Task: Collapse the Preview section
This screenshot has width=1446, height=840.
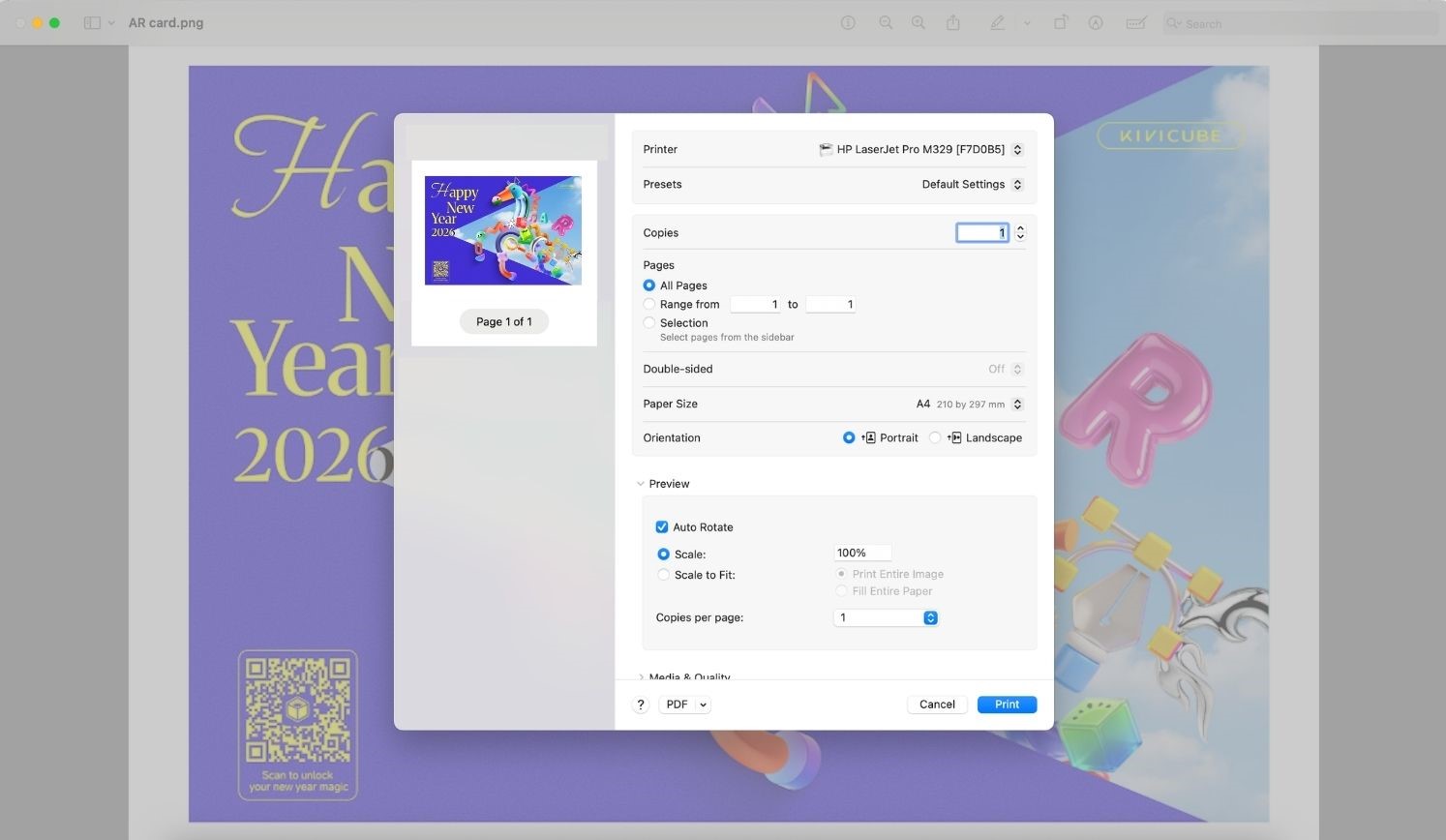Action: [641, 484]
